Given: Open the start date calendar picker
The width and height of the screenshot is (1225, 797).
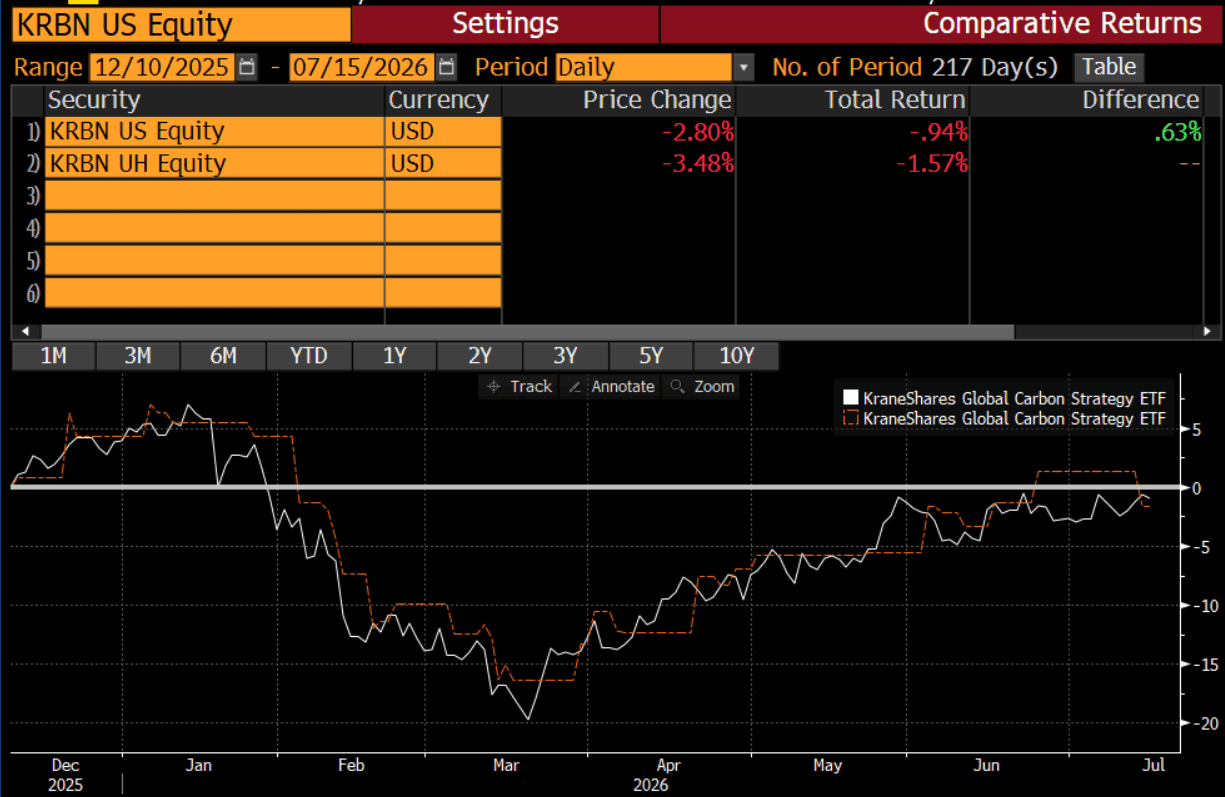Looking at the screenshot, I should point(247,68).
